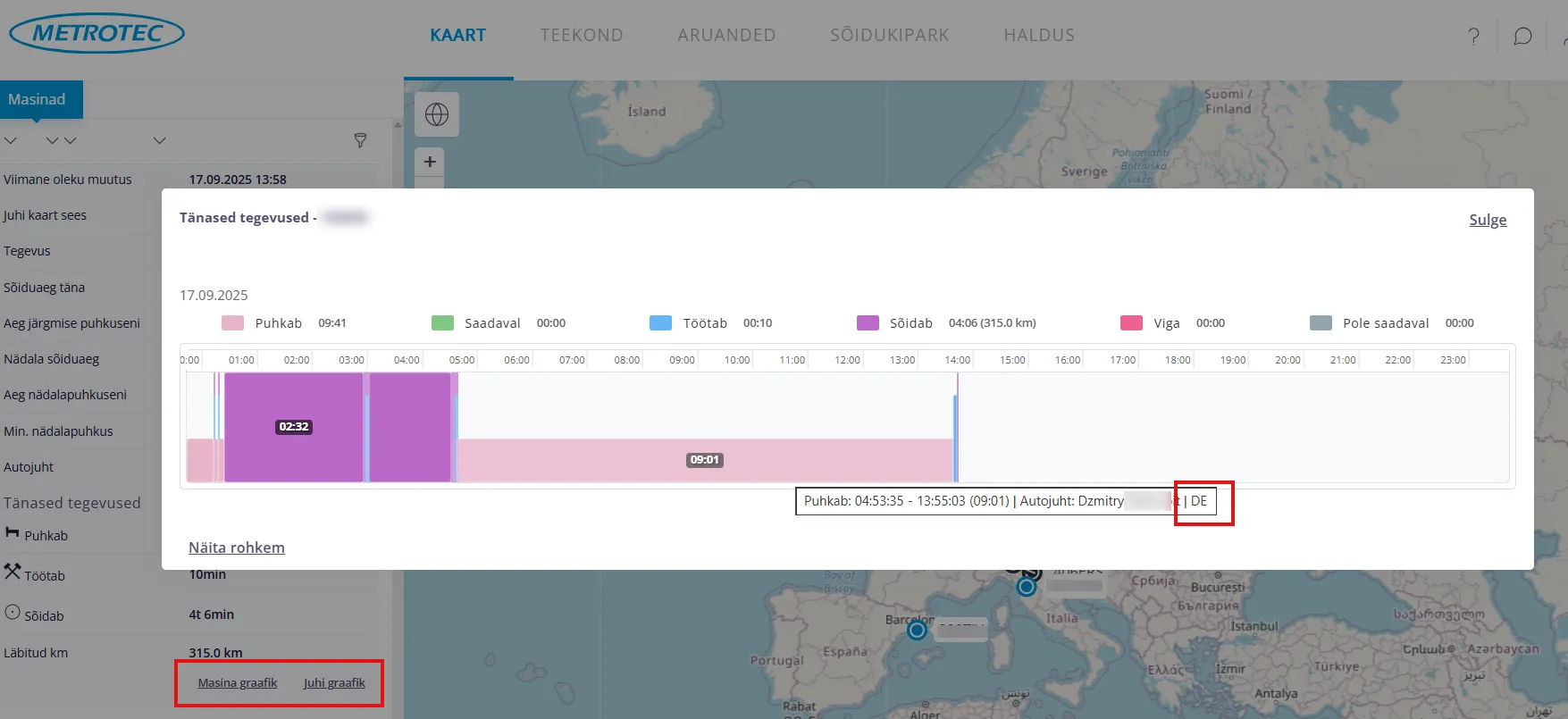Click the blue vehicle marker near Italy
Screen dimensions: 1568x719
(1027, 587)
